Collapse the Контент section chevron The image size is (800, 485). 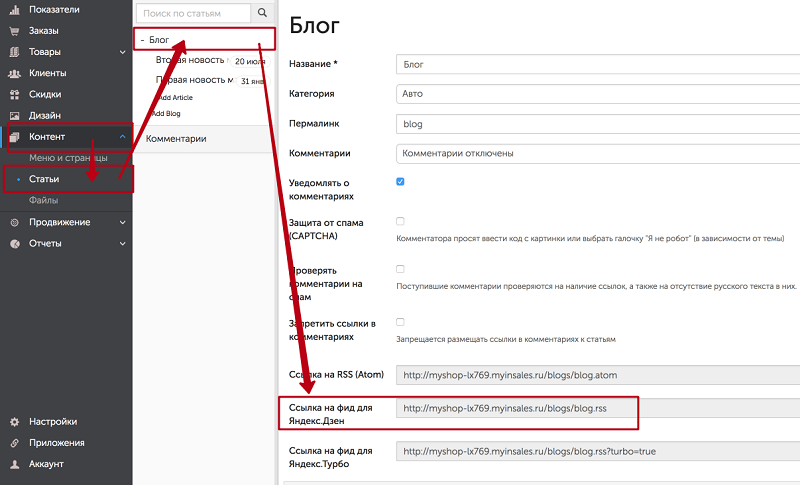click(121, 137)
